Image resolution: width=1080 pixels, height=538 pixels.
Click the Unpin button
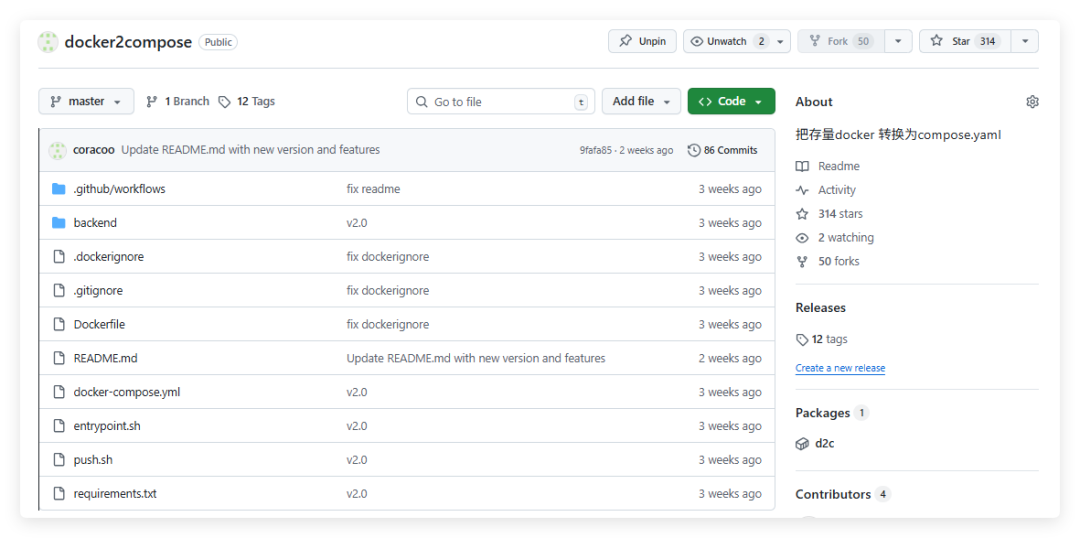642,41
